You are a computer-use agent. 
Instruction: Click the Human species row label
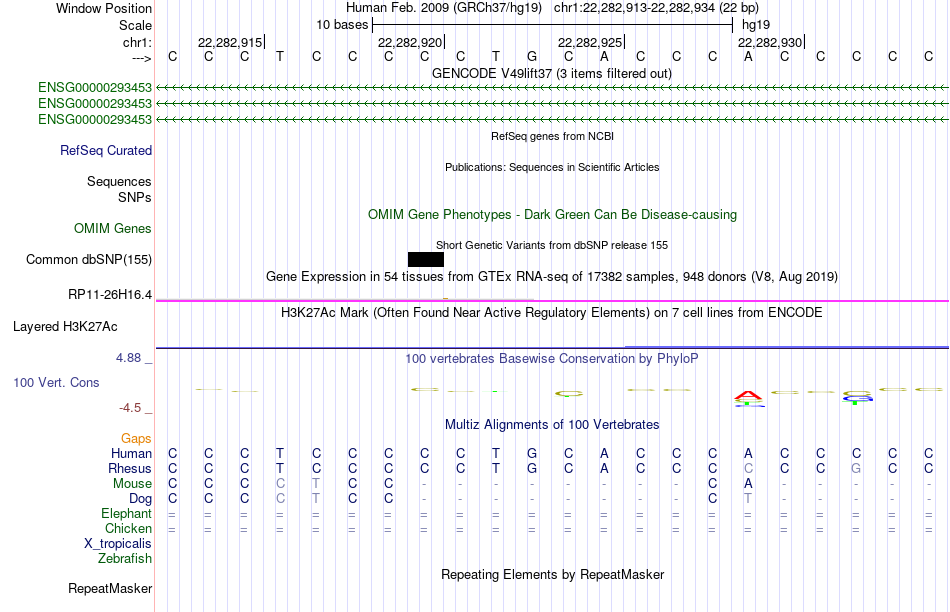pyautogui.click(x=131, y=453)
